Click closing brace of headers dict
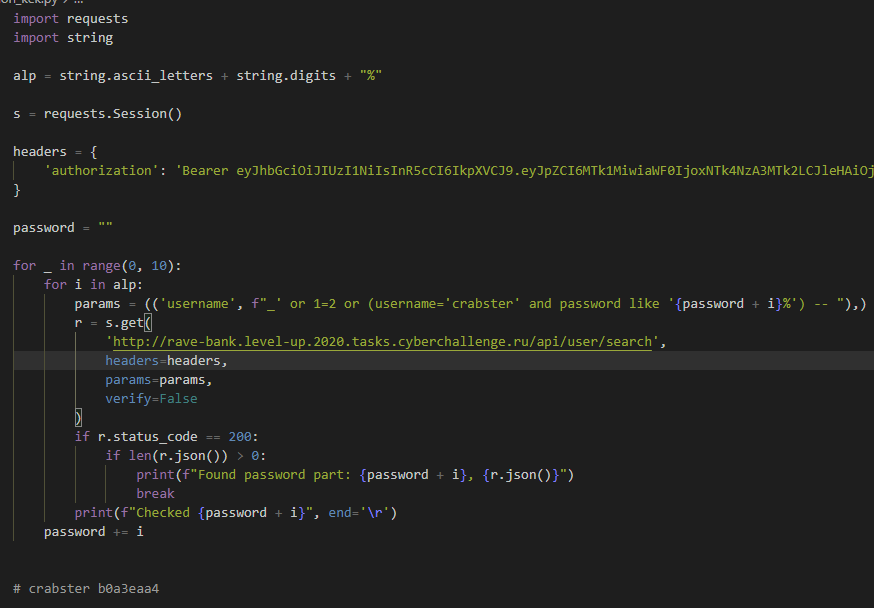 (x=17, y=189)
